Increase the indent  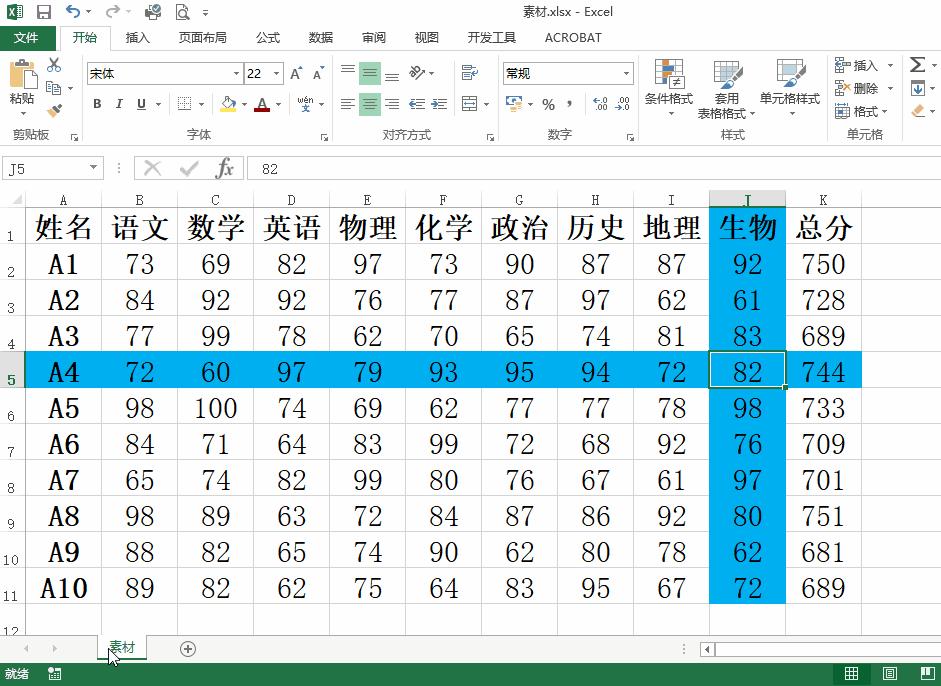439,104
